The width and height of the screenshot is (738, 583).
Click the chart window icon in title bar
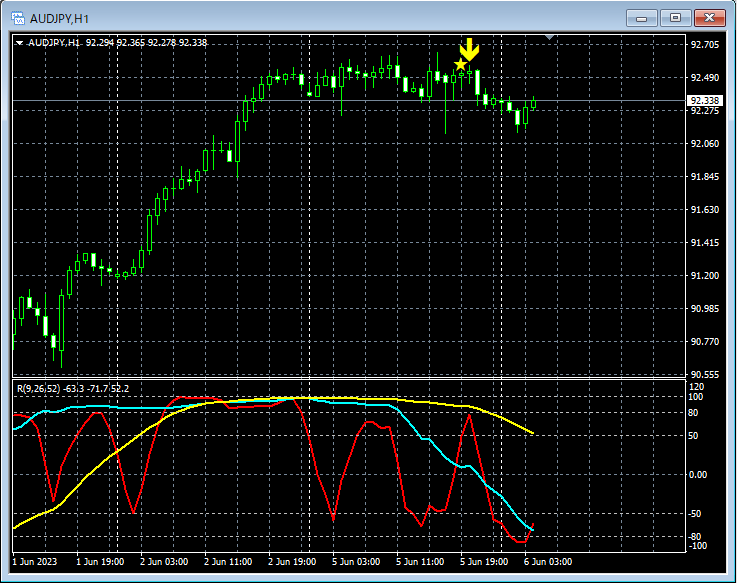click(x=17, y=17)
